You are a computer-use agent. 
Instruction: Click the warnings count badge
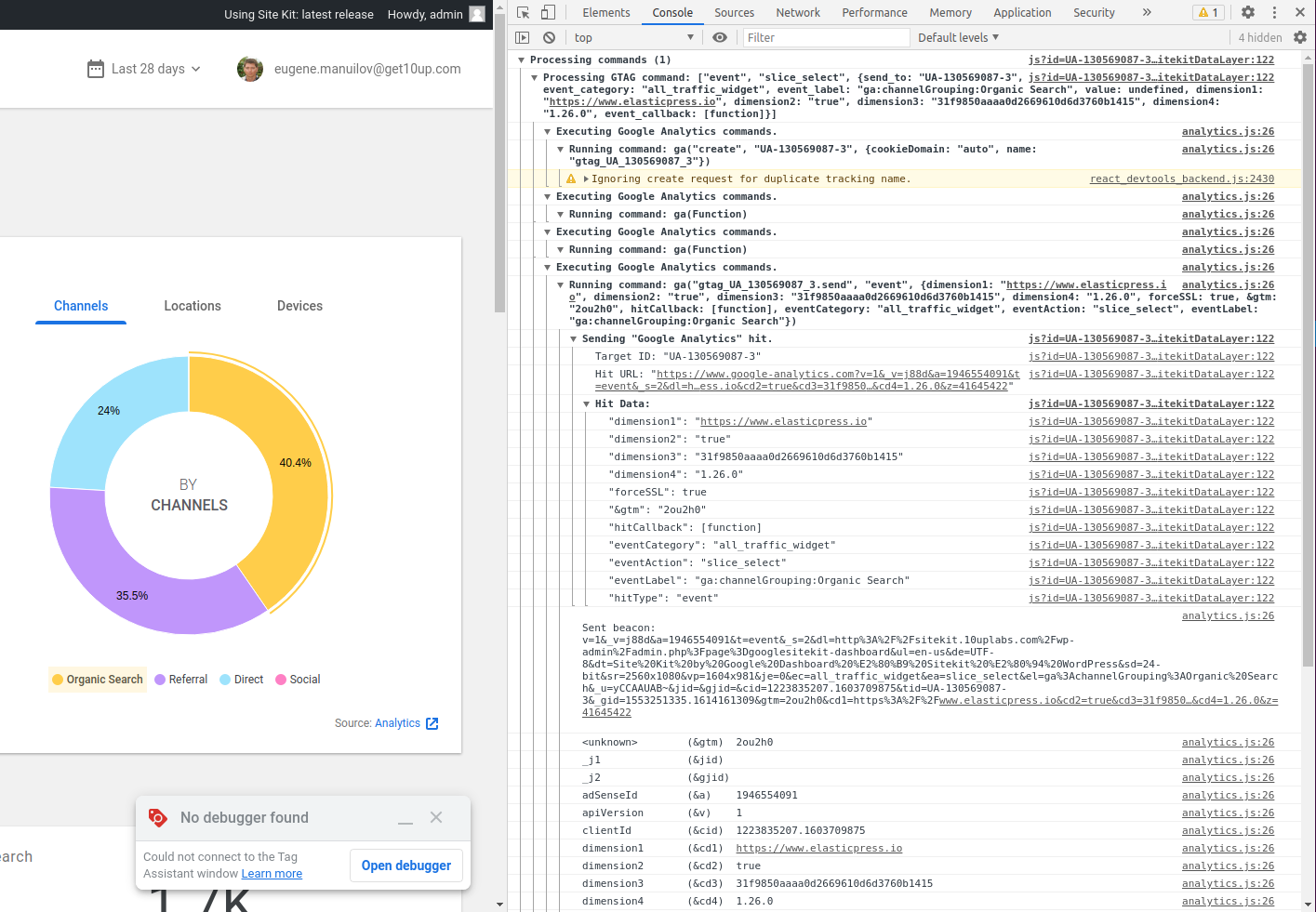click(1208, 12)
